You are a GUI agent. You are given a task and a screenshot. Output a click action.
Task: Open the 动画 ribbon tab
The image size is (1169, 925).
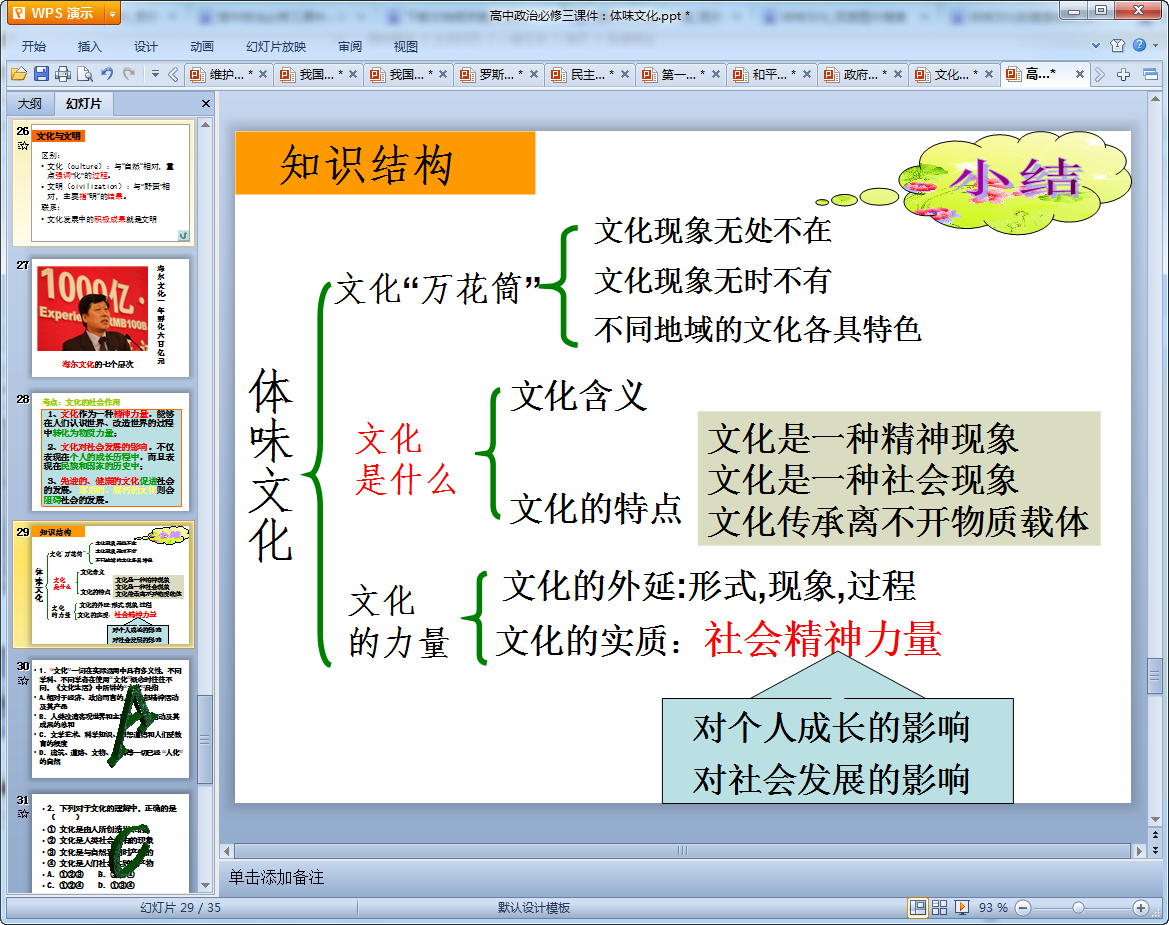pyautogui.click(x=201, y=46)
